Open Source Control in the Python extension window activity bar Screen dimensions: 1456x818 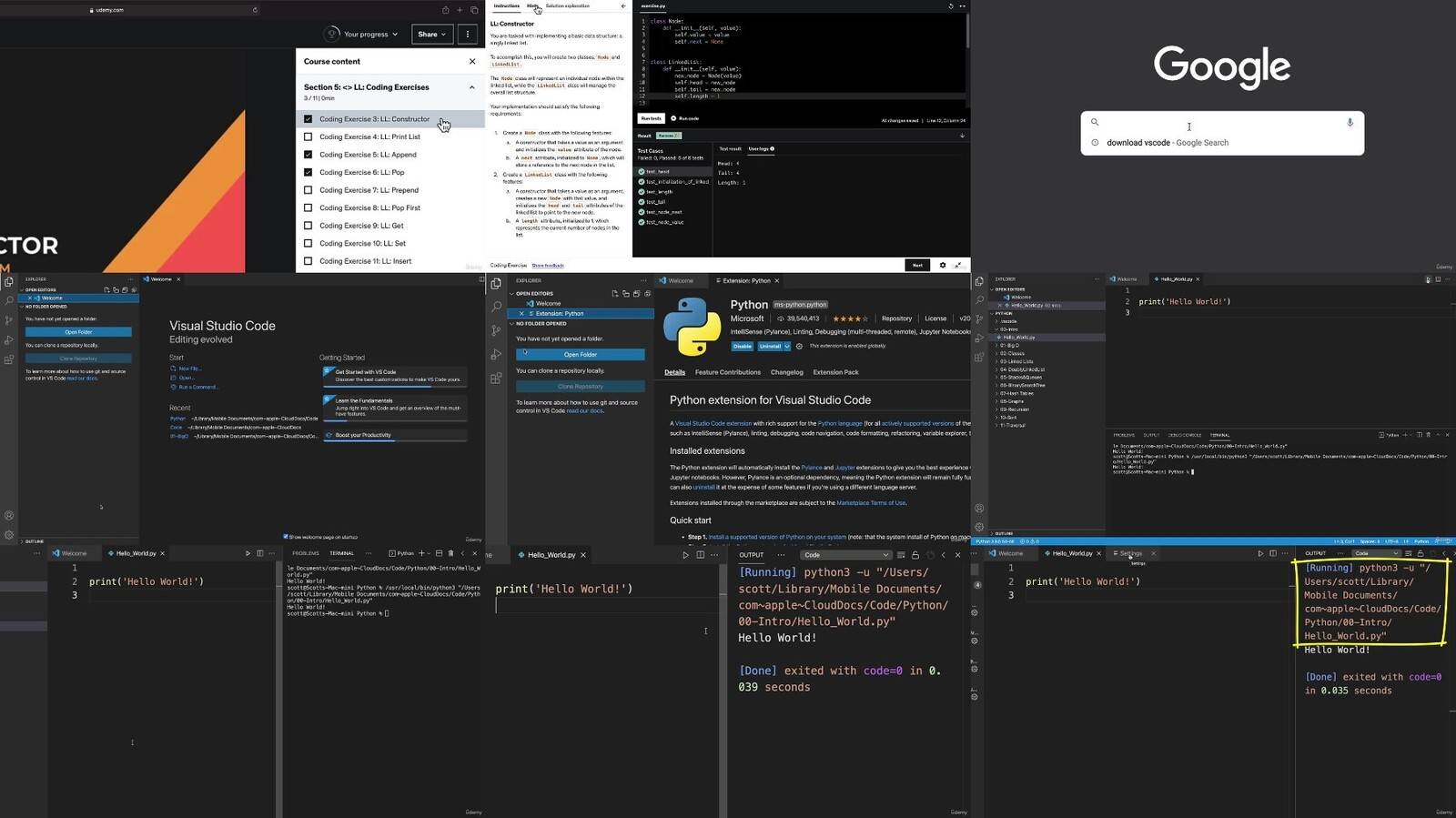coord(496,330)
